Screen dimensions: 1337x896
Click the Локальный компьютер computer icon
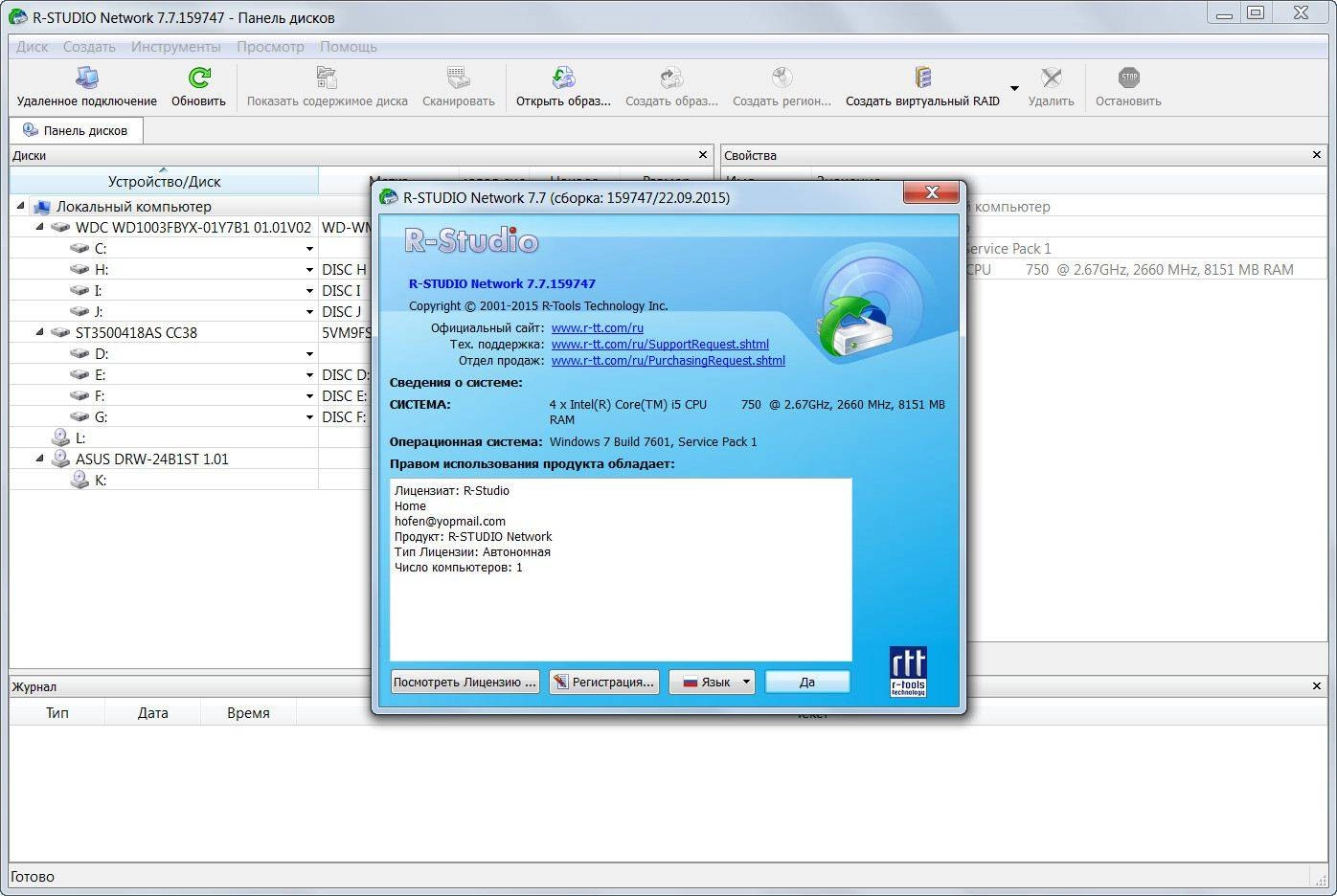click(41, 206)
